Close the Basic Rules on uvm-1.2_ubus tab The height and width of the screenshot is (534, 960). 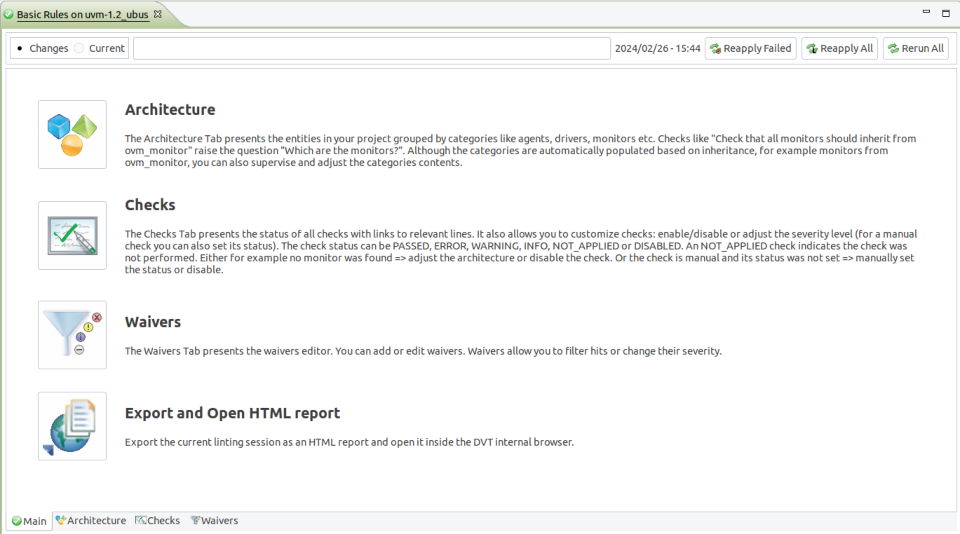(x=158, y=13)
